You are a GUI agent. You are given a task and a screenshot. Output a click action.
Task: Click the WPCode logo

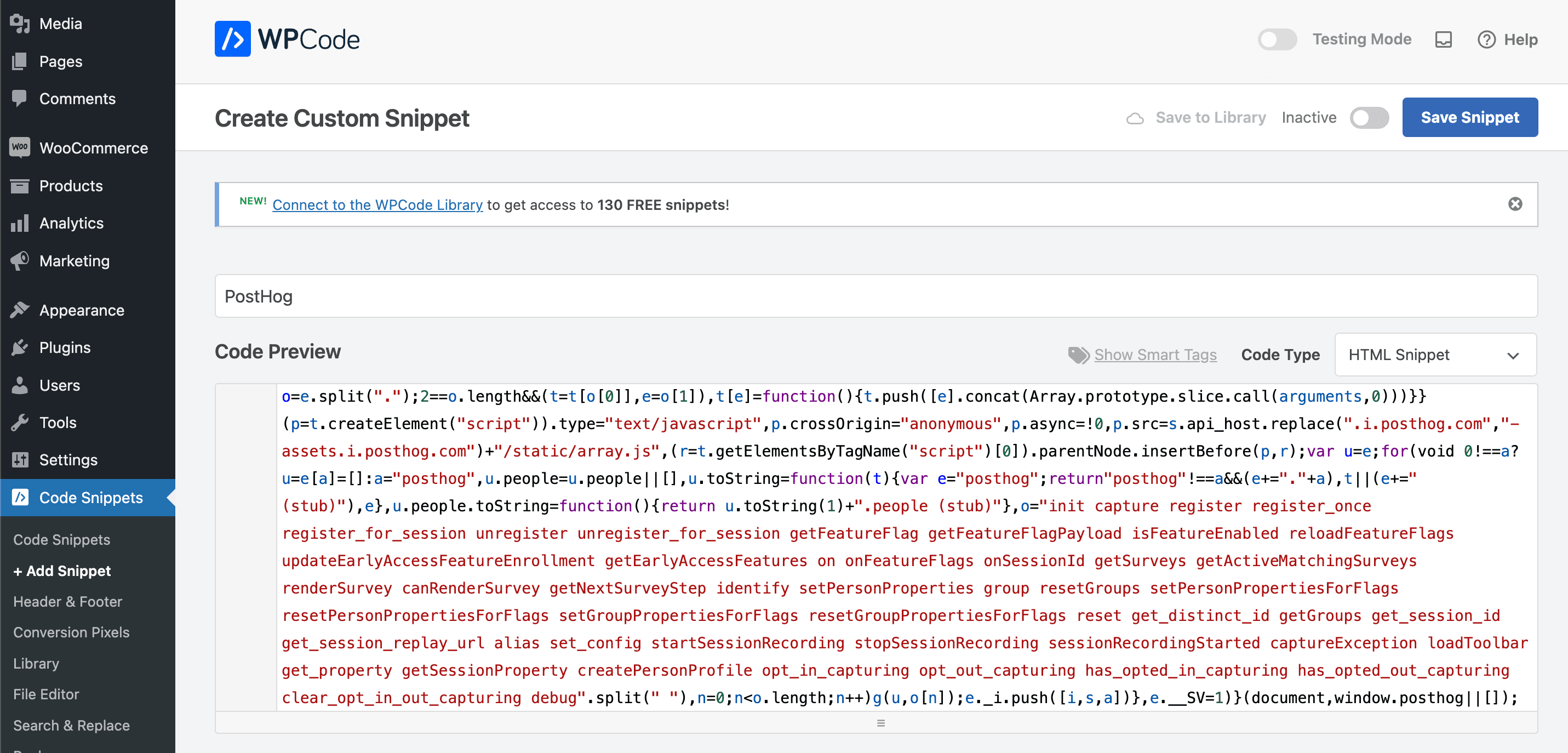287,39
